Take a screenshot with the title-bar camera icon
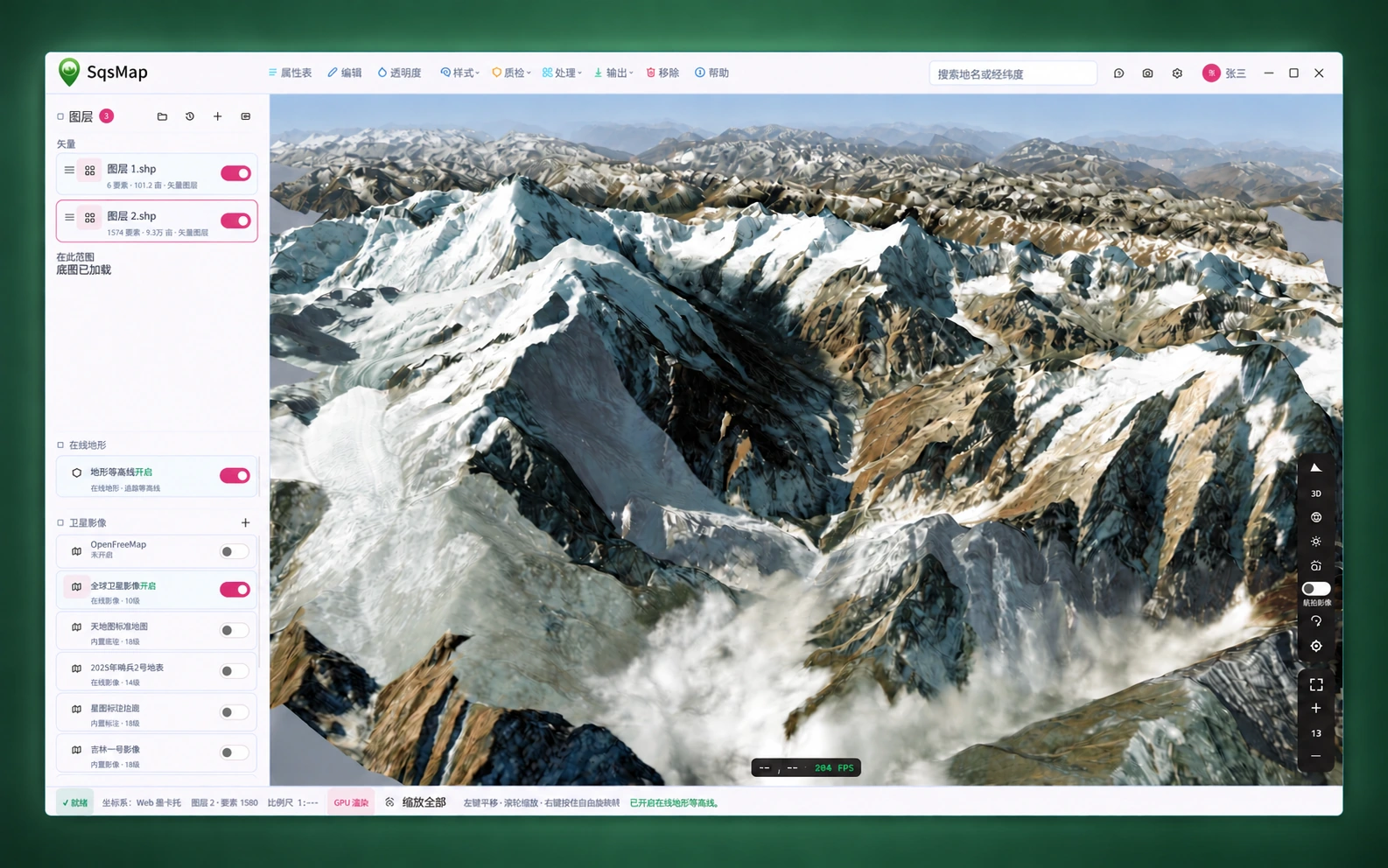This screenshot has width=1388, height=868. tap(1147, 73)
